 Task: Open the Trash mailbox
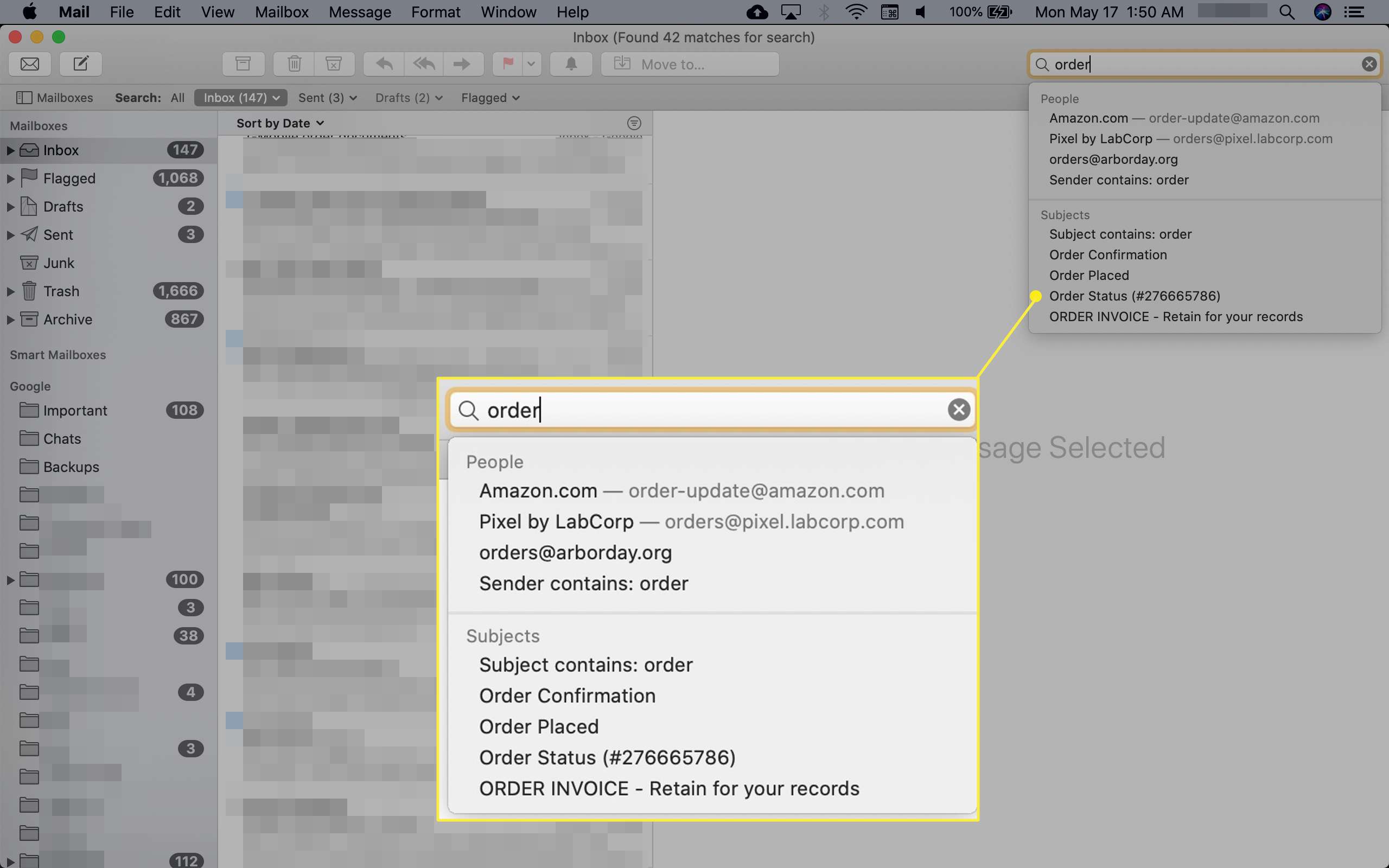[109, 291]
